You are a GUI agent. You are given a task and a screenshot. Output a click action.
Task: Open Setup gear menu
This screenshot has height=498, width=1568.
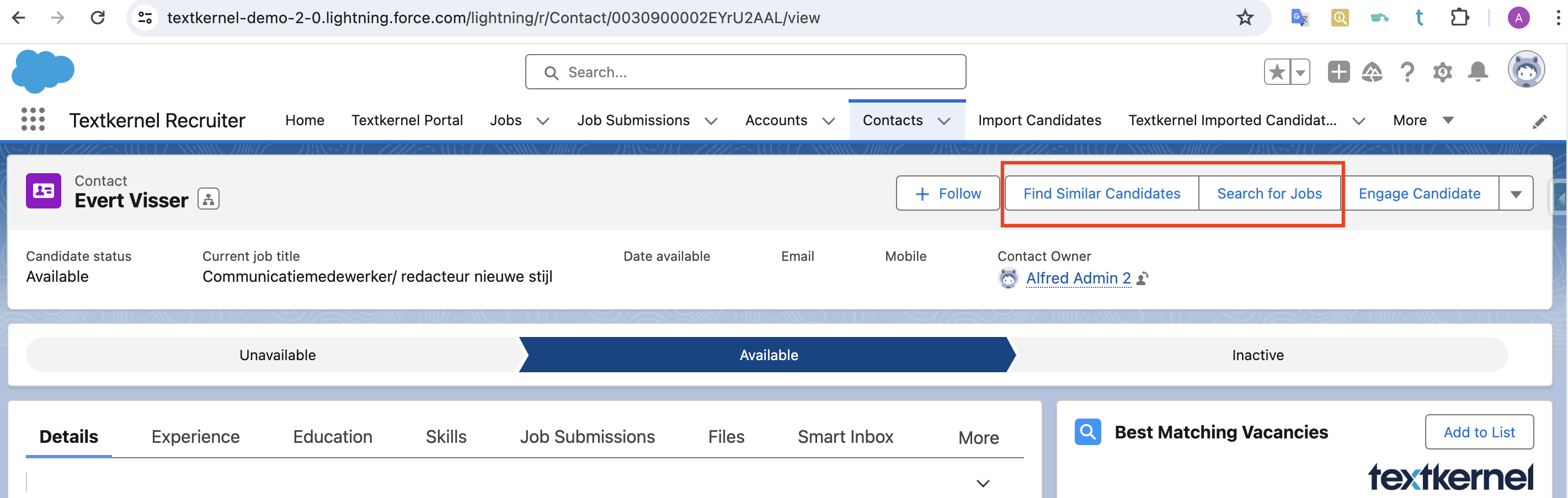tap(1442, 72)
